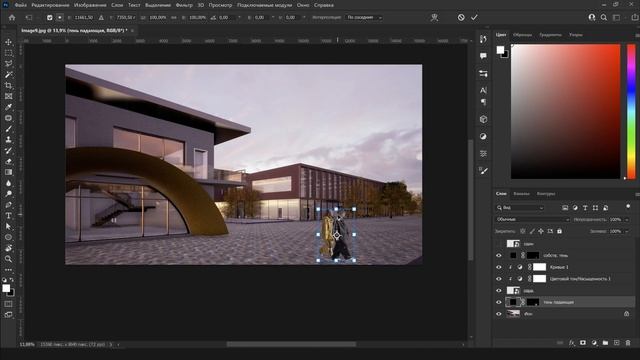Image resolution: width=640 pixels, height=360 pixels.
Task: Add a layer mask from Layers footer
Action: coord(583,343)
